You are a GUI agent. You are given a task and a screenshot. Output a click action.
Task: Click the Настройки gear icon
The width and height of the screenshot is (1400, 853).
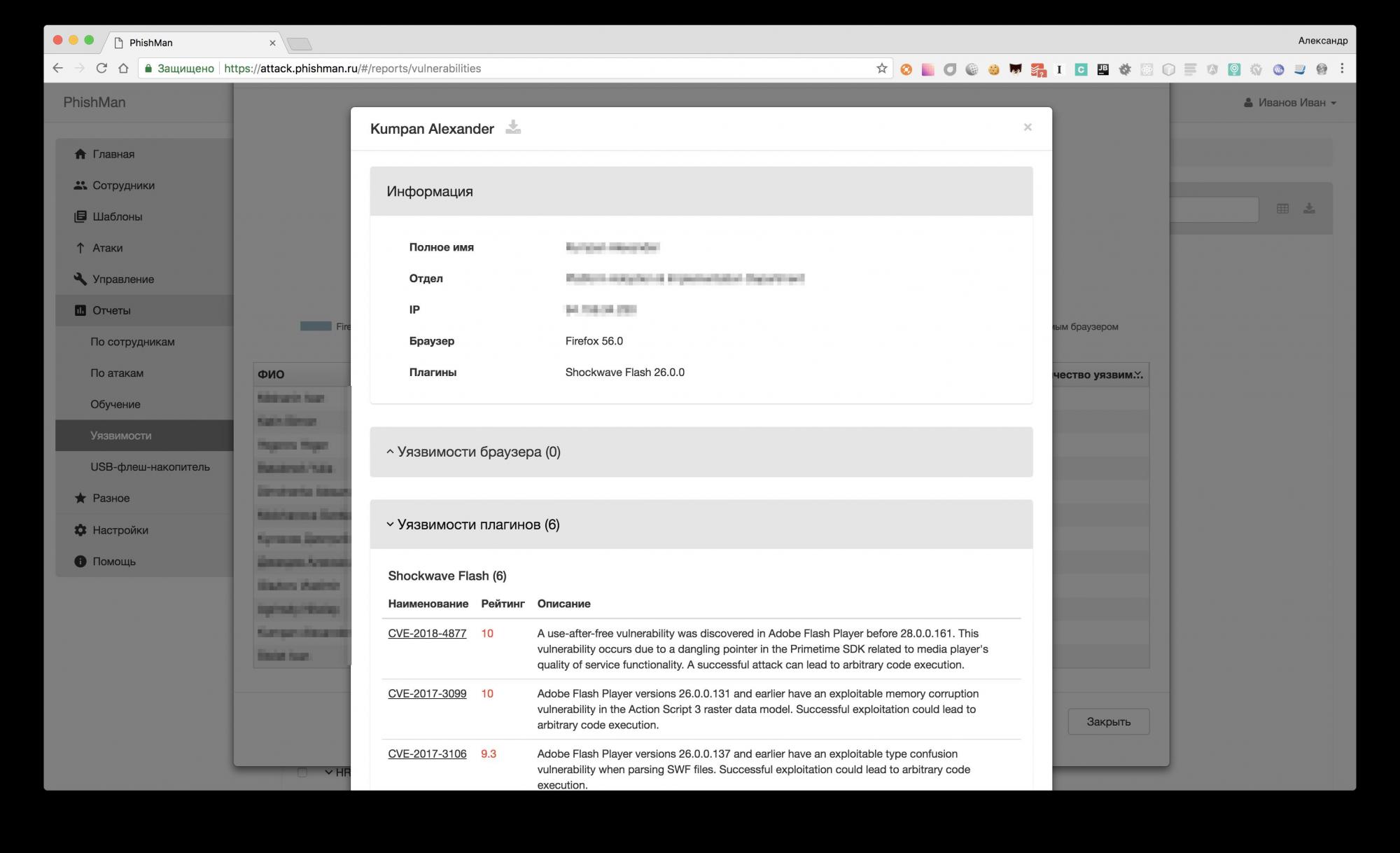click(80, 530)
